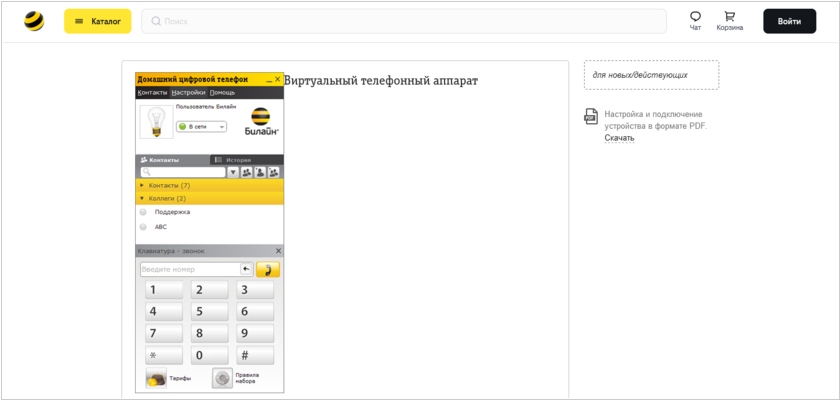Click the Правила набора dial icon

222,378
